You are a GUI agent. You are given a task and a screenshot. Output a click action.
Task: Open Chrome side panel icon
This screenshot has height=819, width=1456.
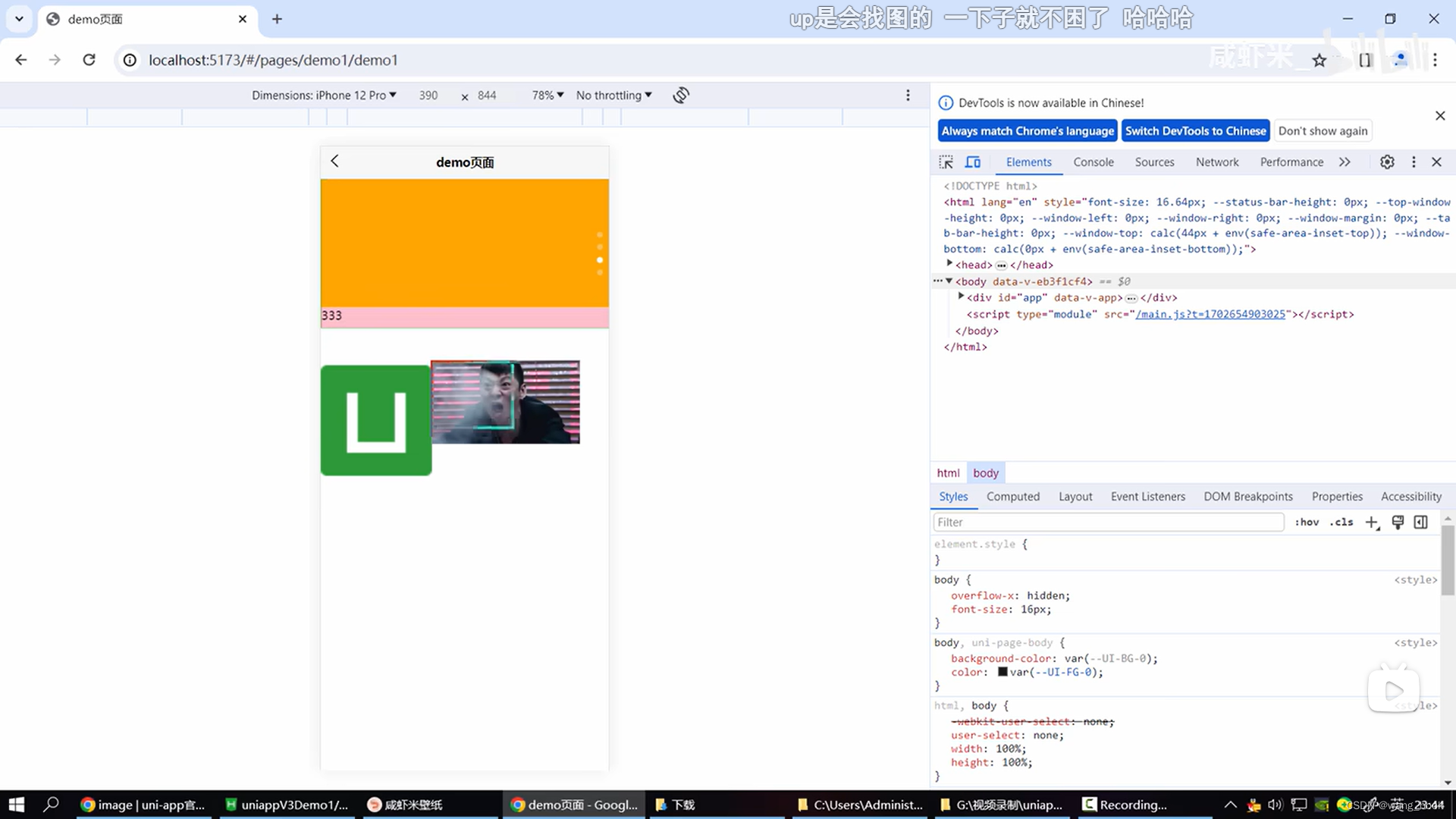pyautogui.click(x=1365, y=60)
